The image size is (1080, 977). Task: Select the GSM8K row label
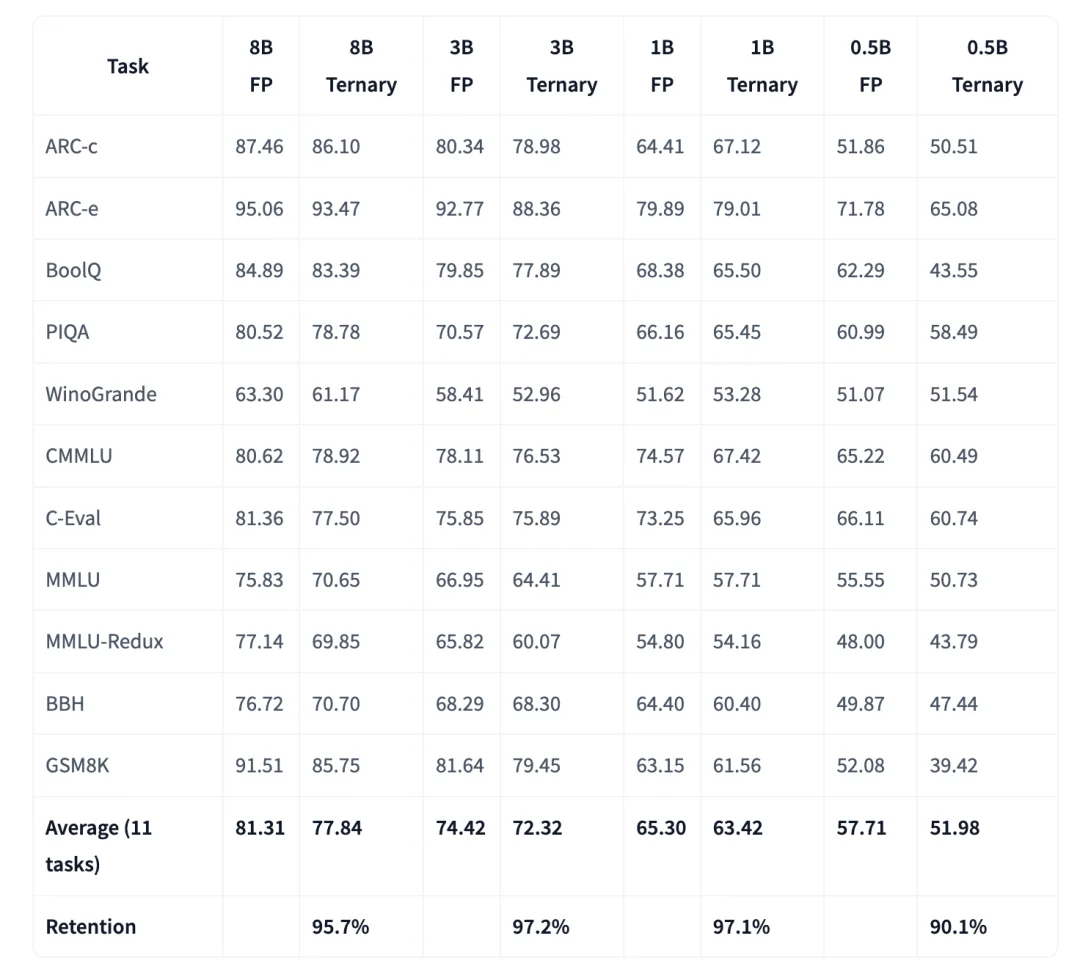point(77,765)
